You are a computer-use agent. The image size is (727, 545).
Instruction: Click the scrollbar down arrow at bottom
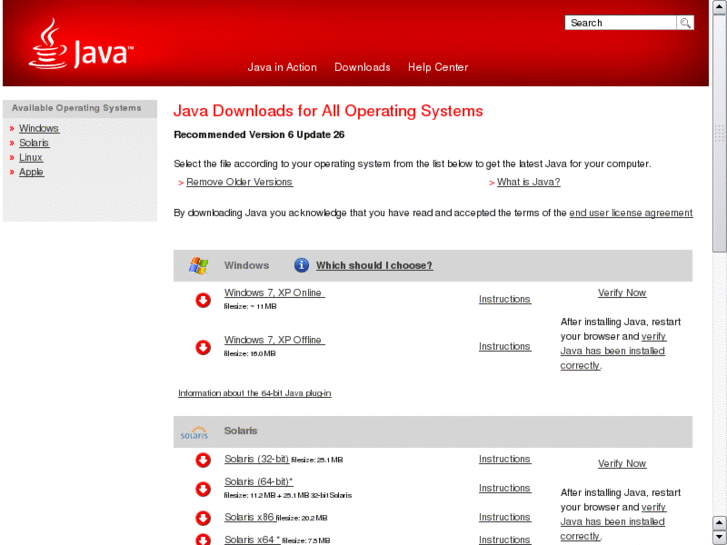(719, 537)
